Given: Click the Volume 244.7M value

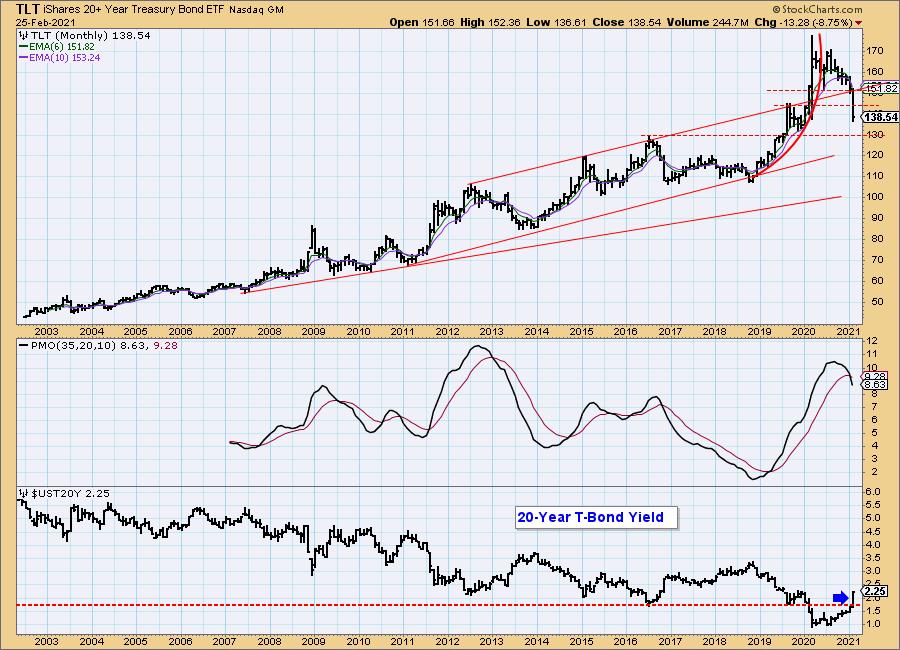Looking at the screenshot, I should (x=708, y=22).
